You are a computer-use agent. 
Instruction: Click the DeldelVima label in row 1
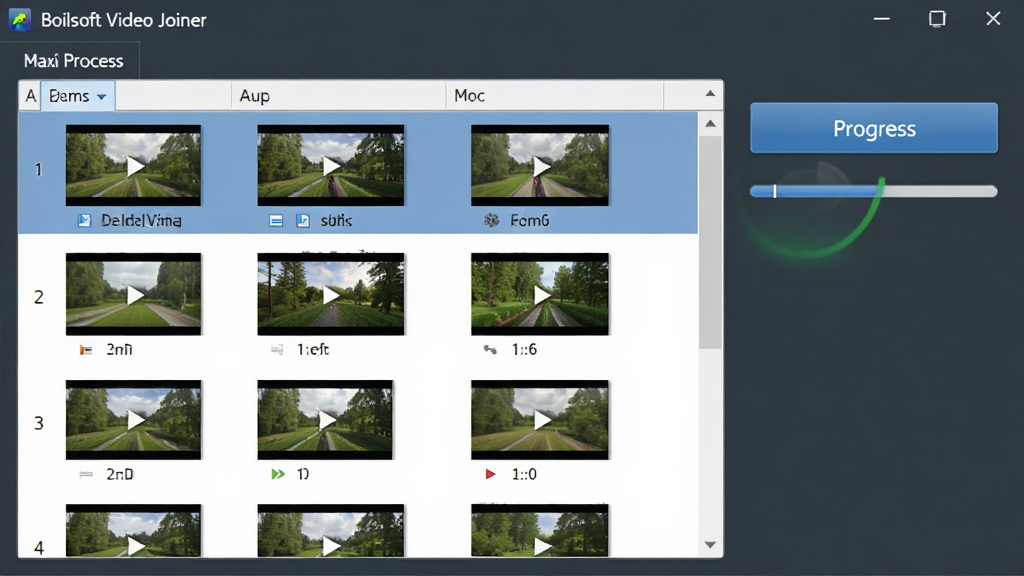tap(141, 221)
